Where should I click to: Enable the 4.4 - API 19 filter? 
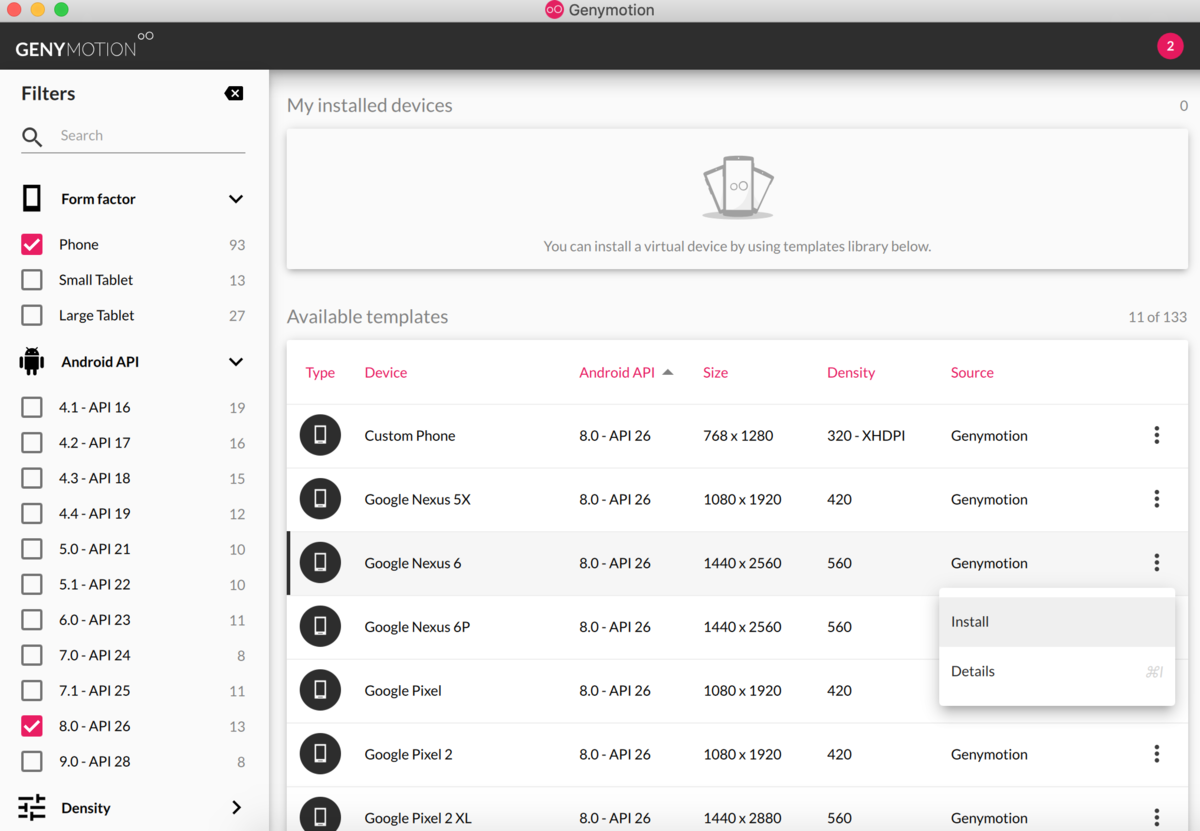tap(32, 513)
